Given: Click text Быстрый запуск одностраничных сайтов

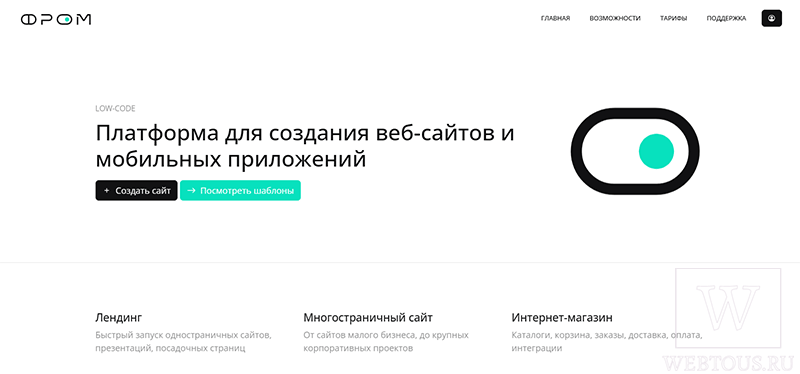Looking at the screenshot, I should click(184, 342).
